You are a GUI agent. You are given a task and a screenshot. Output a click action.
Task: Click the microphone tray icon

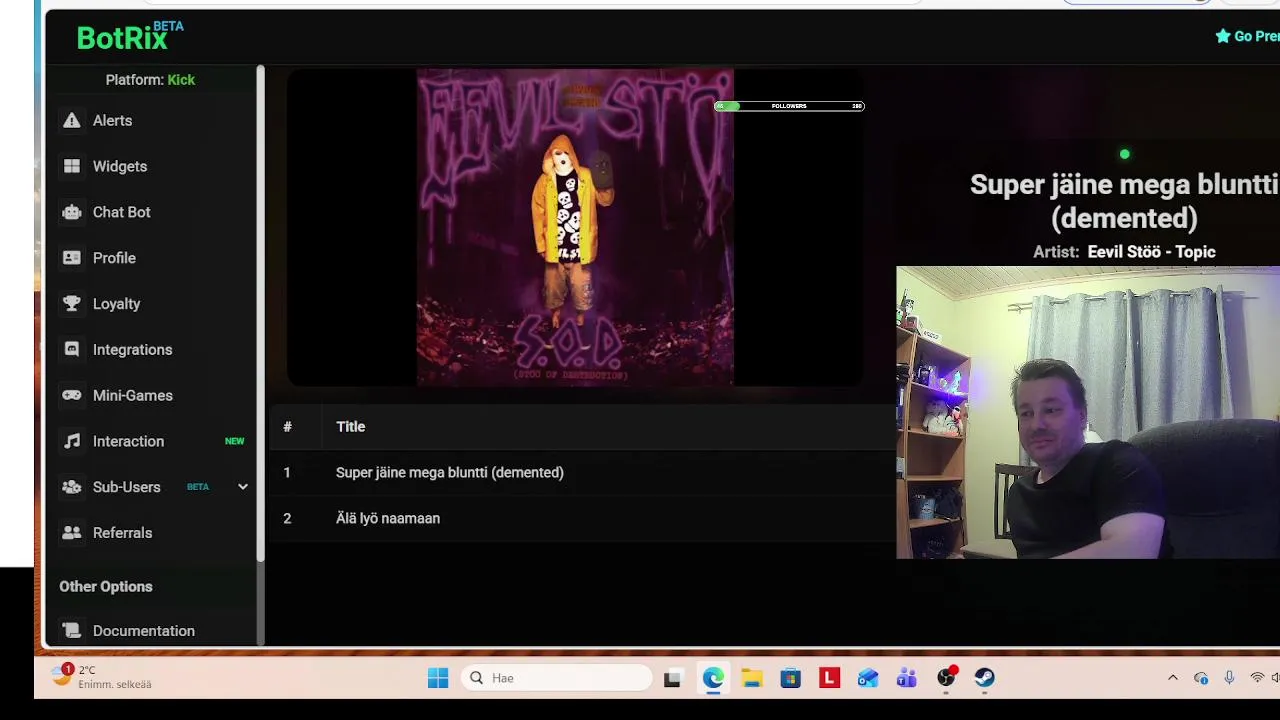(x=1229, y=678)
